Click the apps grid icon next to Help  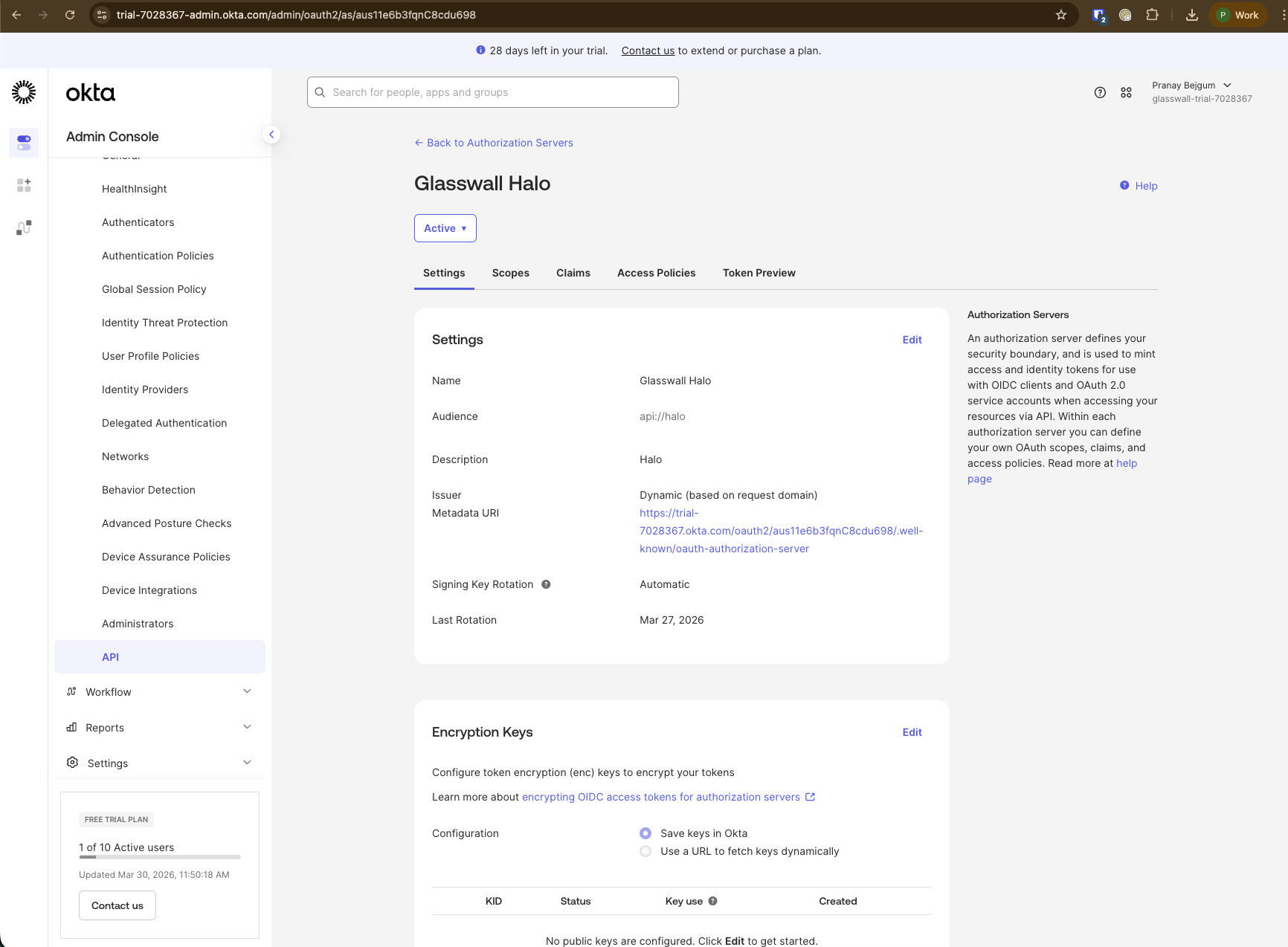[x=1126, y=92]
